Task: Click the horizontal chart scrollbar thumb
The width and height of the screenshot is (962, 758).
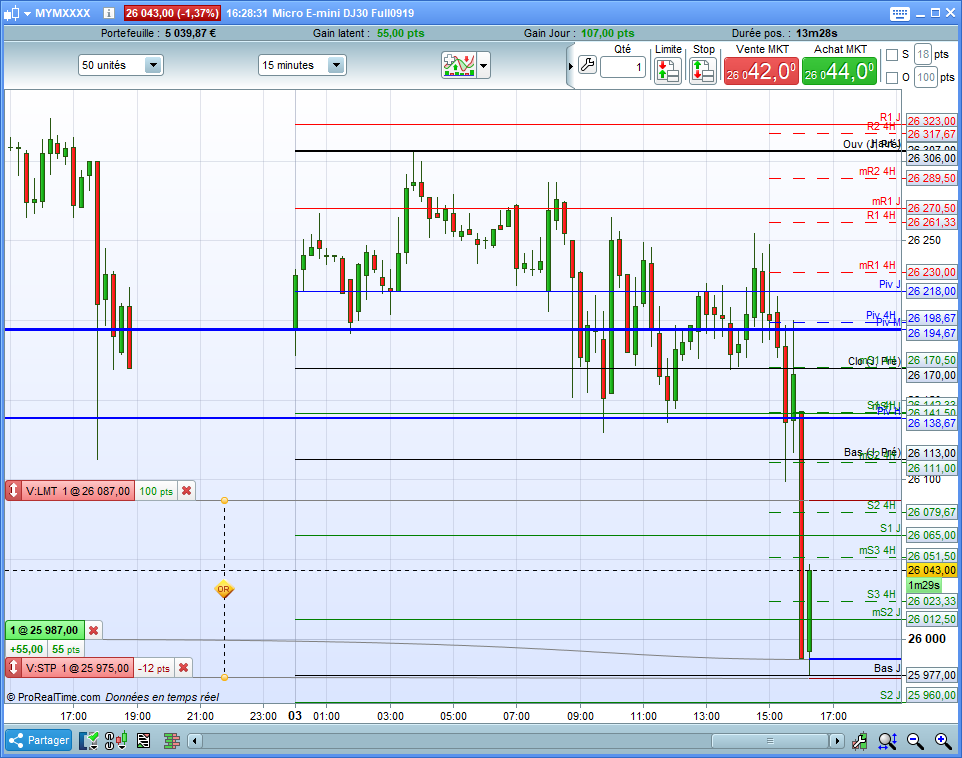Action: 770,741
